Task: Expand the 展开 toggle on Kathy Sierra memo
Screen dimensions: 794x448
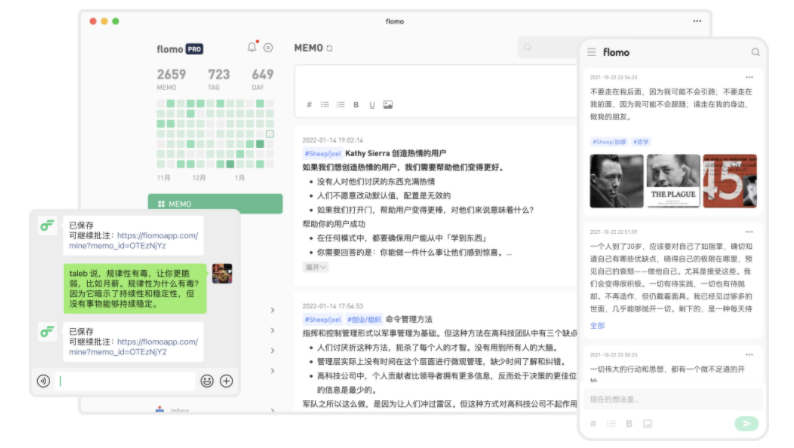Action: tap(315, 267)
